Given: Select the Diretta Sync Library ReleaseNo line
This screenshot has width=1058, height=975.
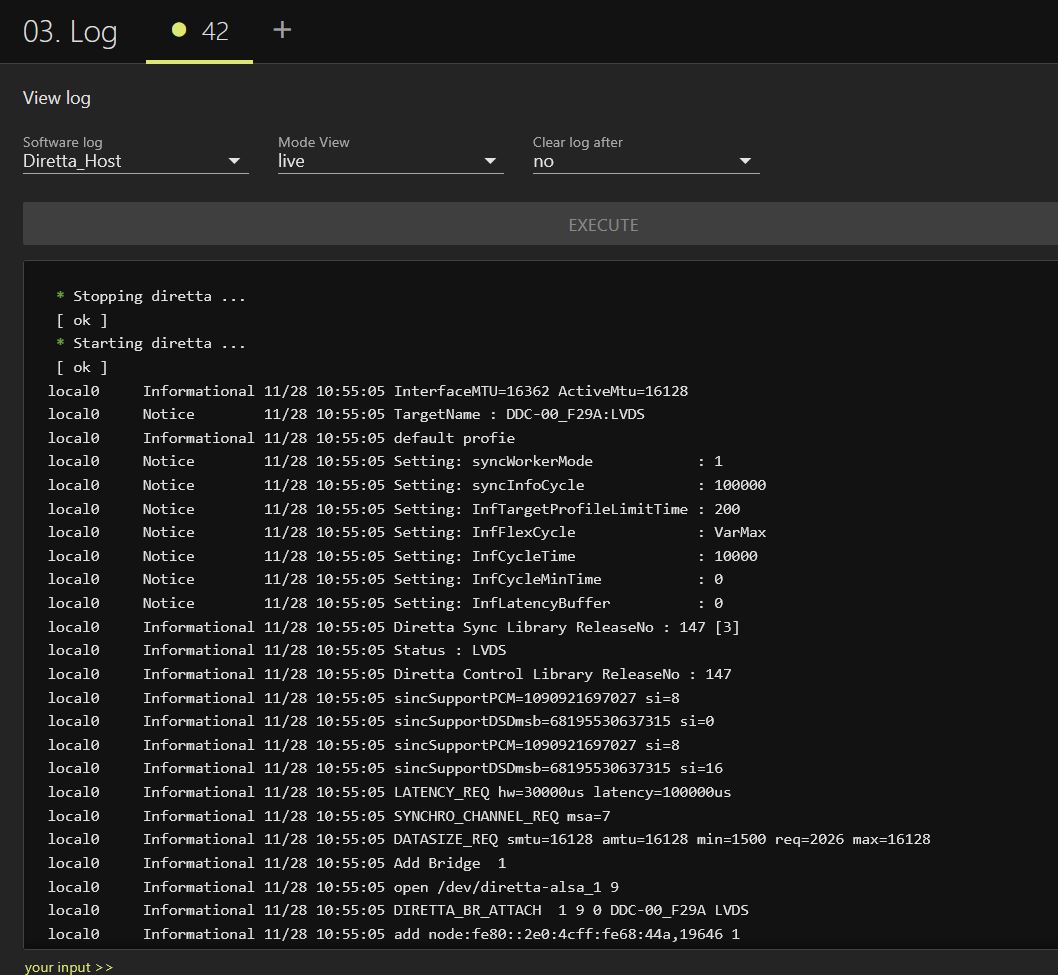Looking at the screenshot, I should 393,628.
